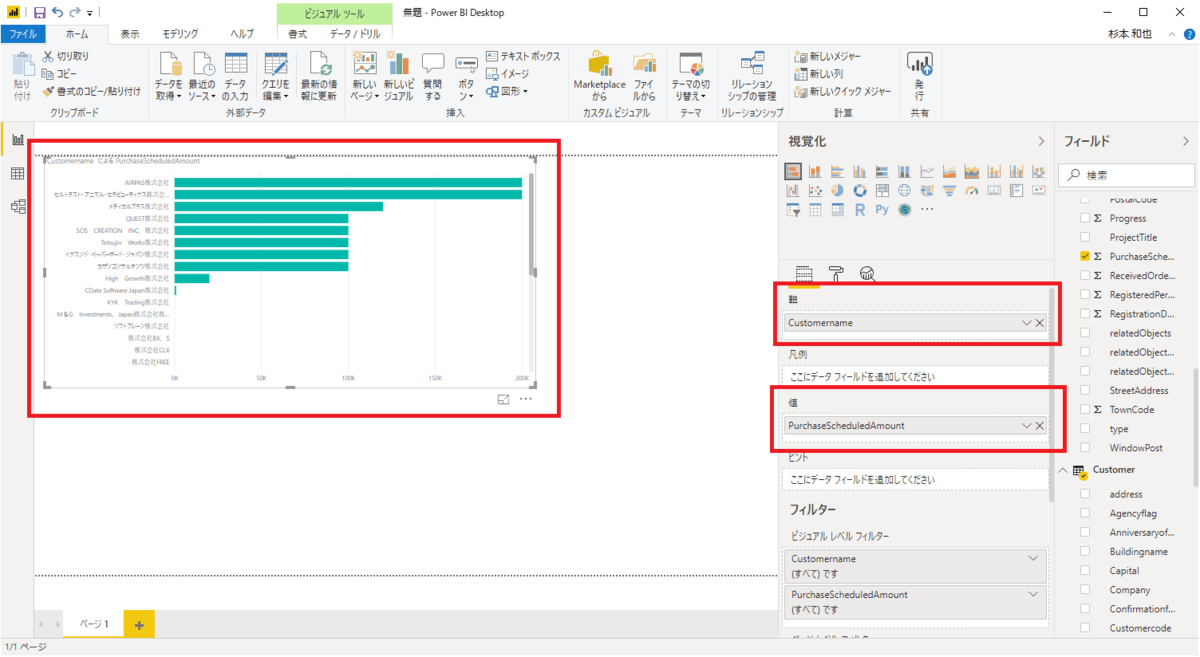Viewport: 1200px width, 657px height.
Task: Select the Python (Py) visual
Action: point(882,210)
